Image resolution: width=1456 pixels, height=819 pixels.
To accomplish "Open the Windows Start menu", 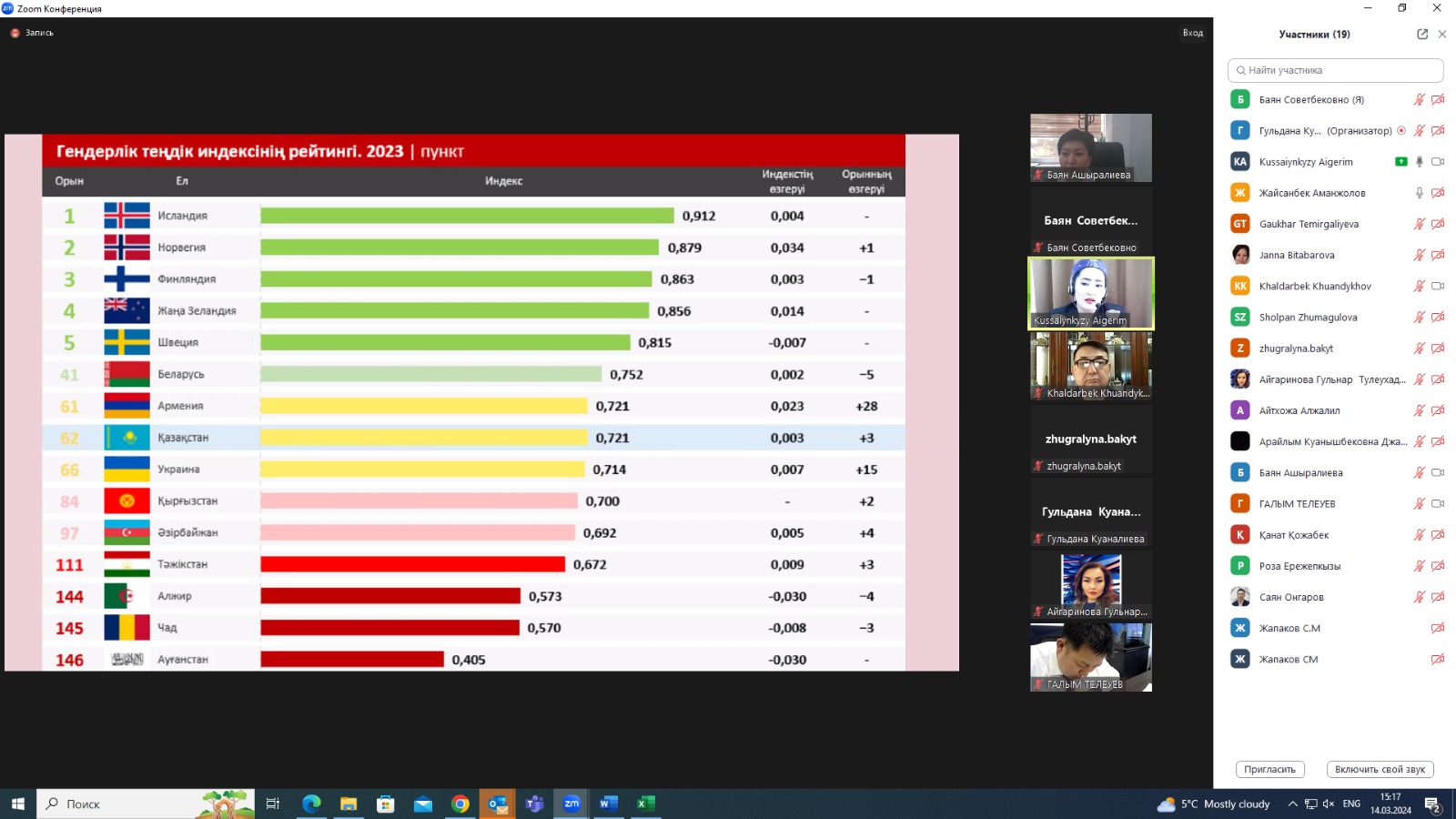I will [17, 804].
